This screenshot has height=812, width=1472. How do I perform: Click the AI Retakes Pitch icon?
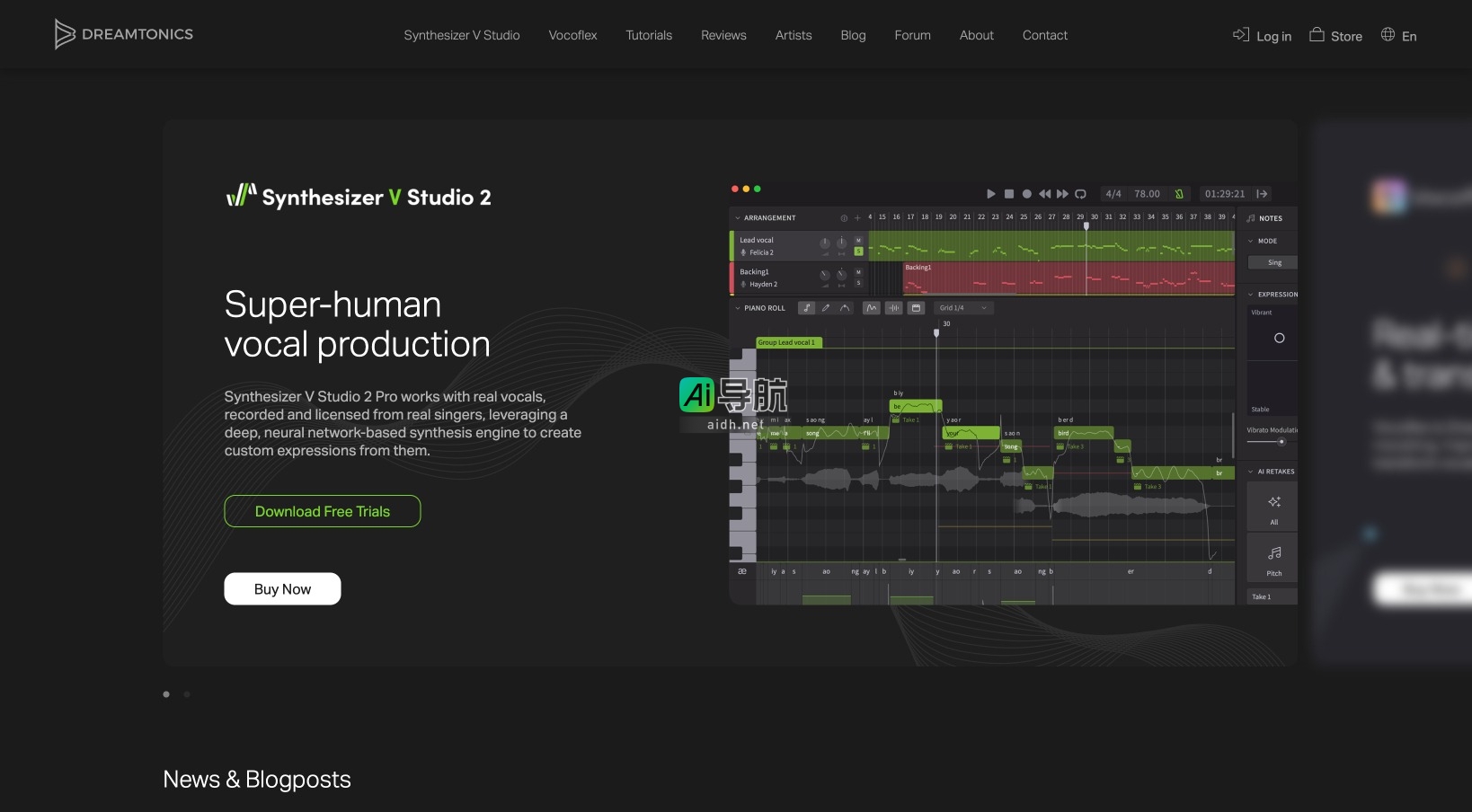[1273, 553]
